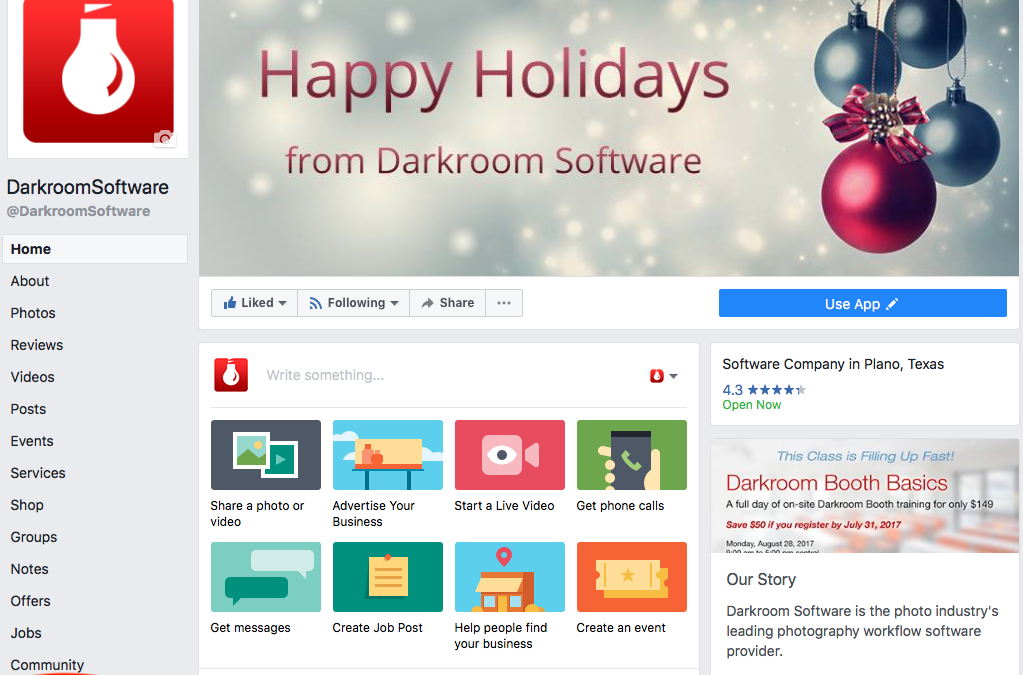Open the Photos section

point(33,313)
